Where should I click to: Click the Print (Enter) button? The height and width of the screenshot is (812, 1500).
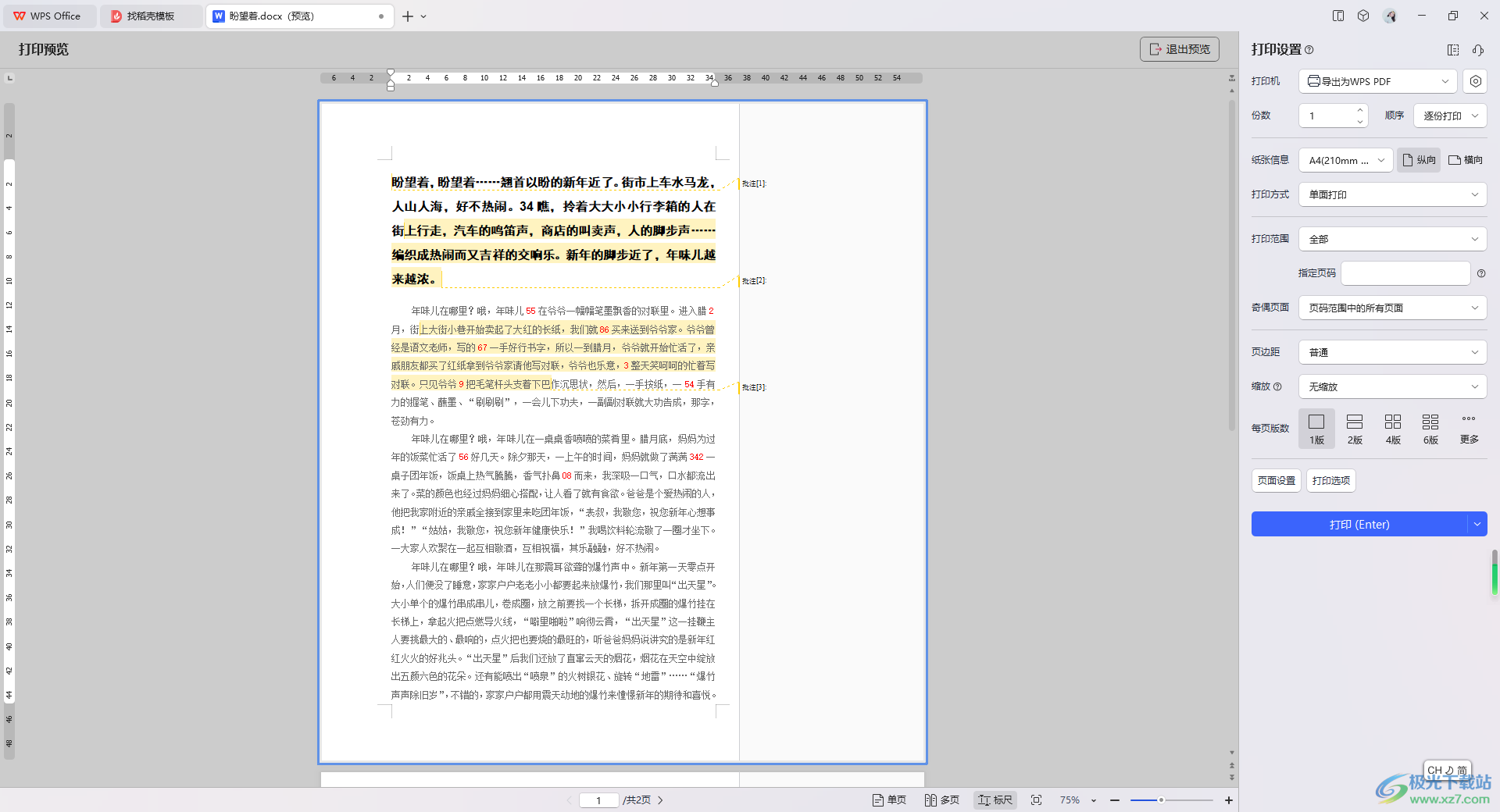(1359, 524)
